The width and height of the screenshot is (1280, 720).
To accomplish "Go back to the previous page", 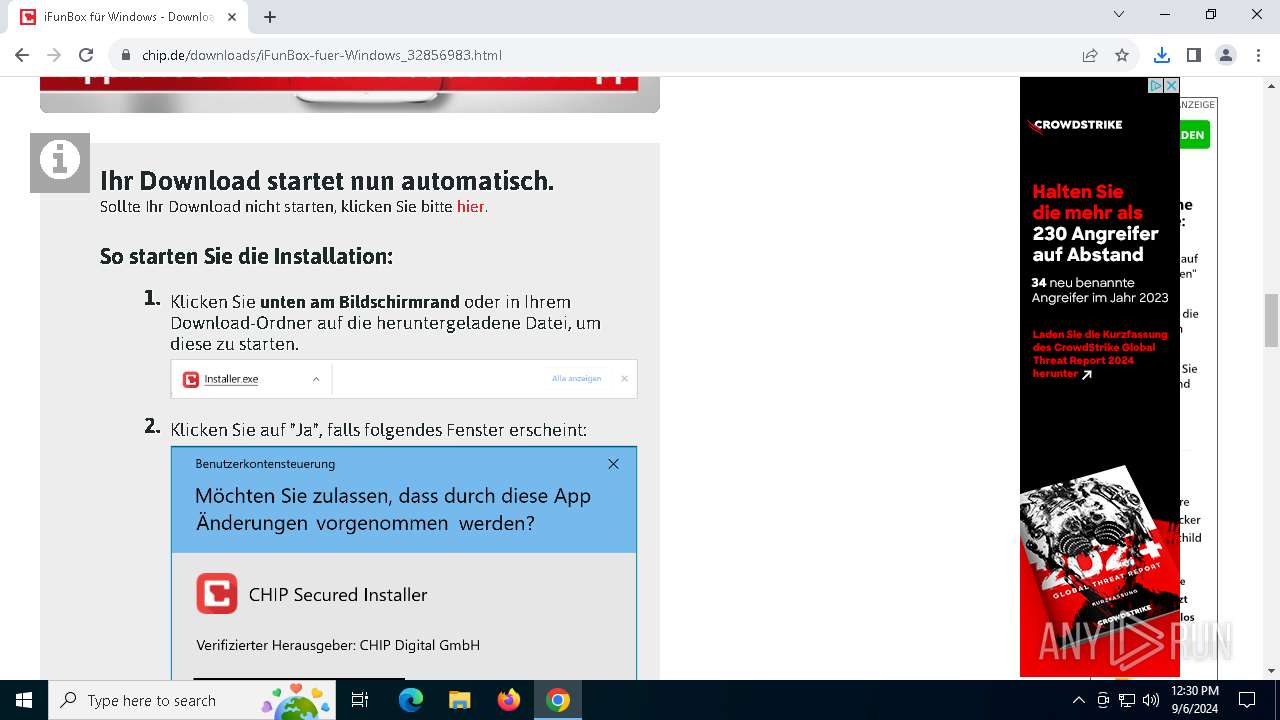I will [x=22, y=55].
